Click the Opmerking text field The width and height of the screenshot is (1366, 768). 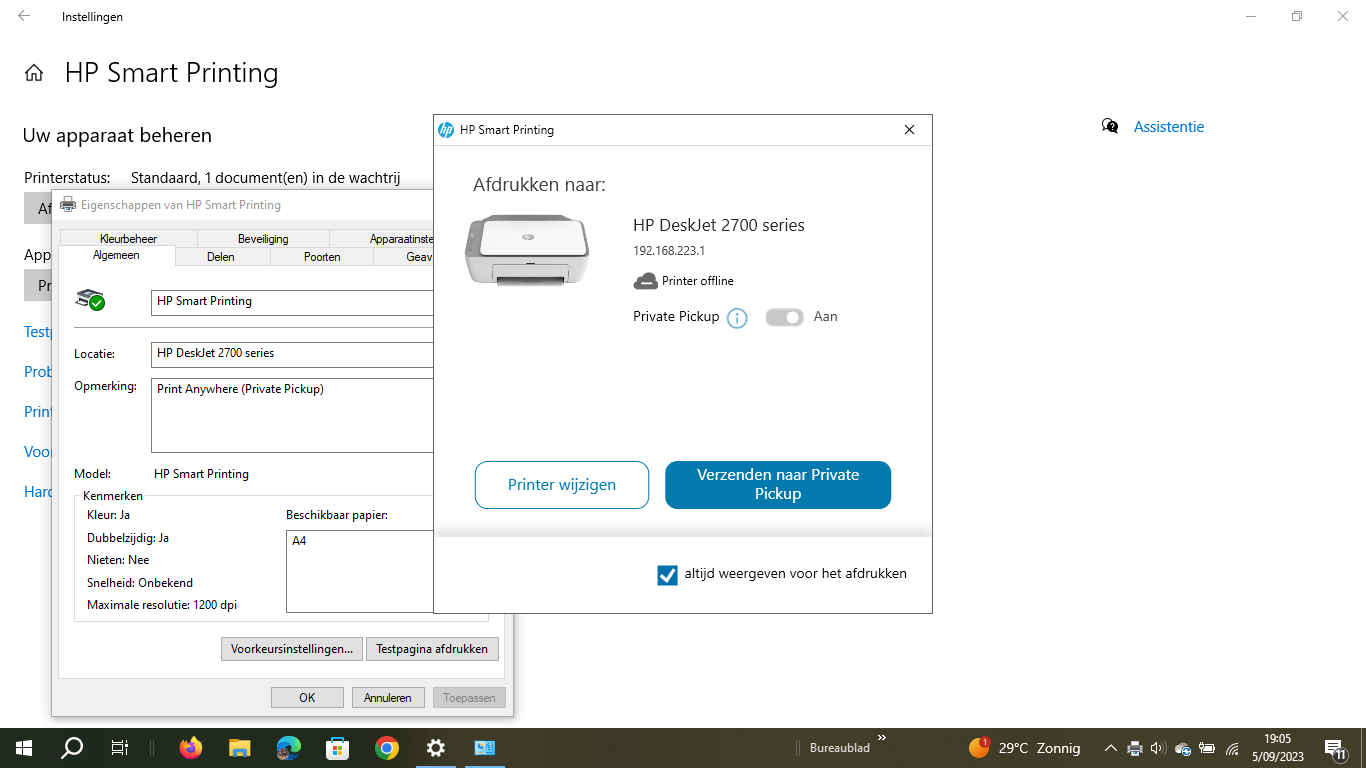[294, 415]
